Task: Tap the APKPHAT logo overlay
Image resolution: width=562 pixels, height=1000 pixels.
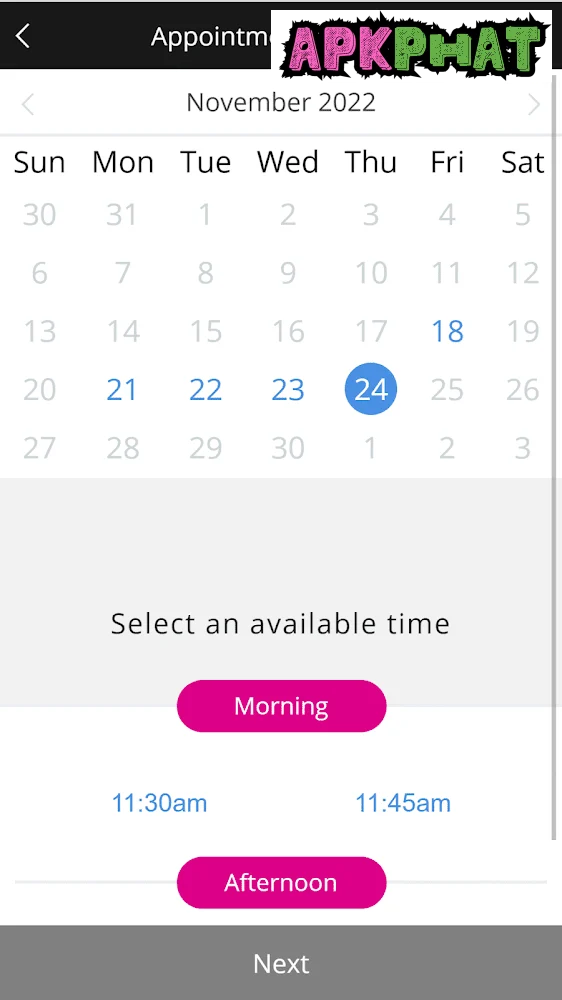Action: click(411, 43)
